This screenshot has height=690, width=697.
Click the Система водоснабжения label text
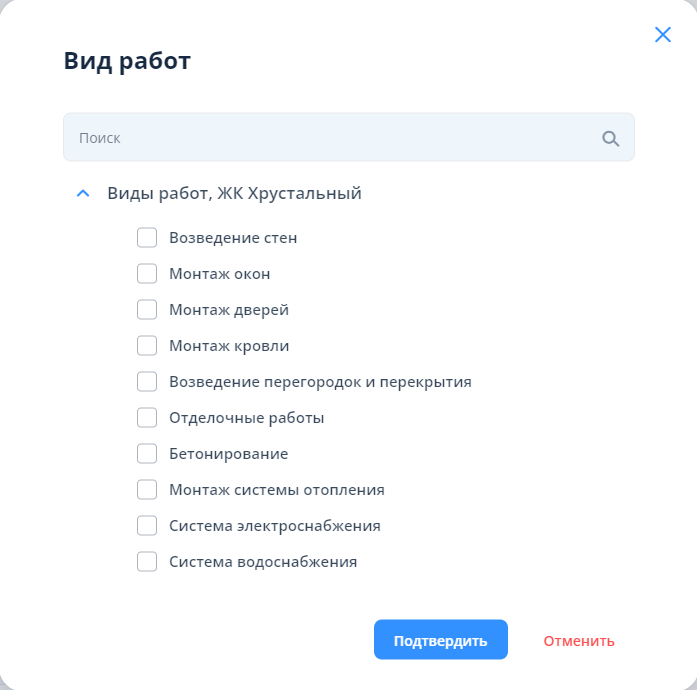point(263,562)
